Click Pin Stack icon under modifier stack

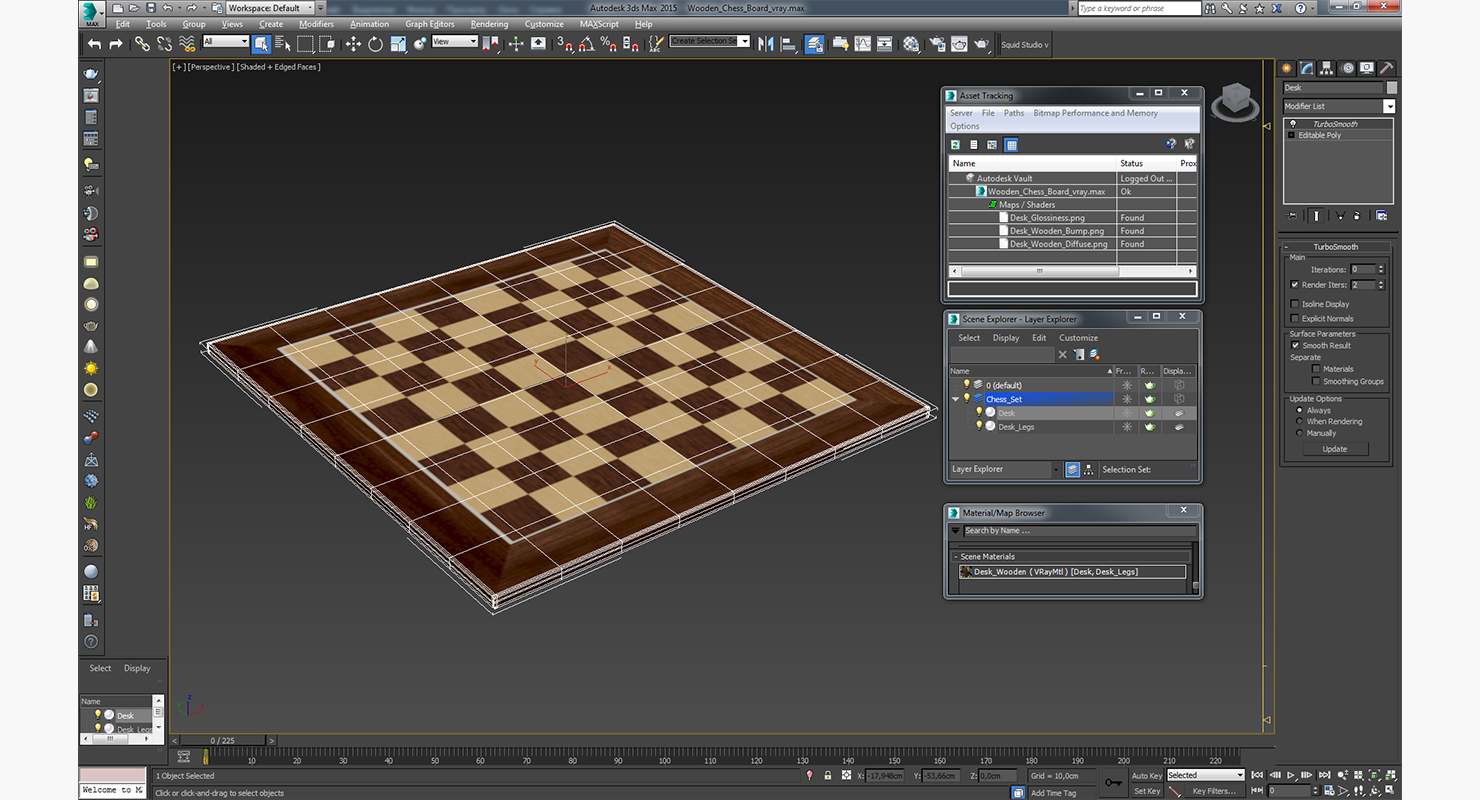[x=1293, y=215]
